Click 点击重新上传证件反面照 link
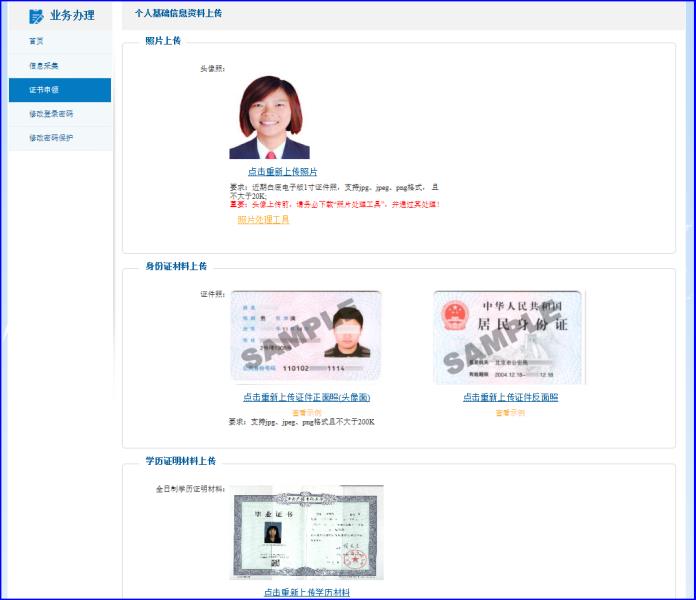The height and width of the screenshot is (600, 696). [510, 397]
